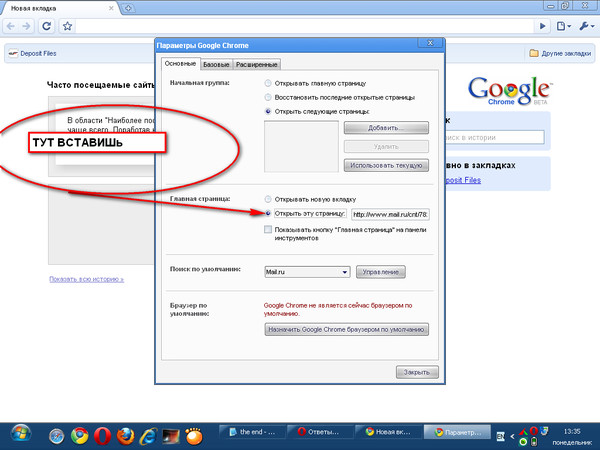Select 'Открывать главную страницу' radio
Screen dimensions: 600x450
pyautogui.click(x=268, y=83)
